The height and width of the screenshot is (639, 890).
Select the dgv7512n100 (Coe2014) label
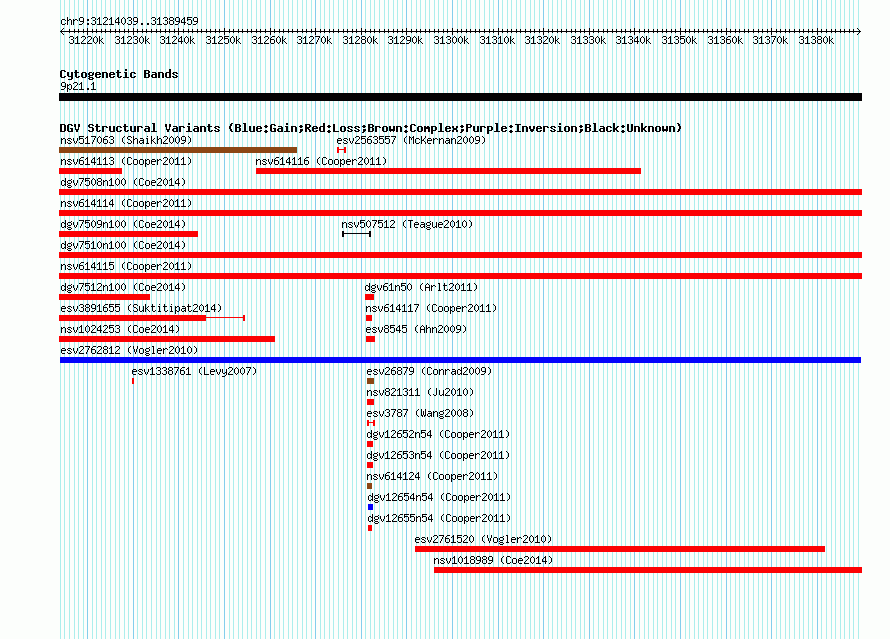[123, 287]
